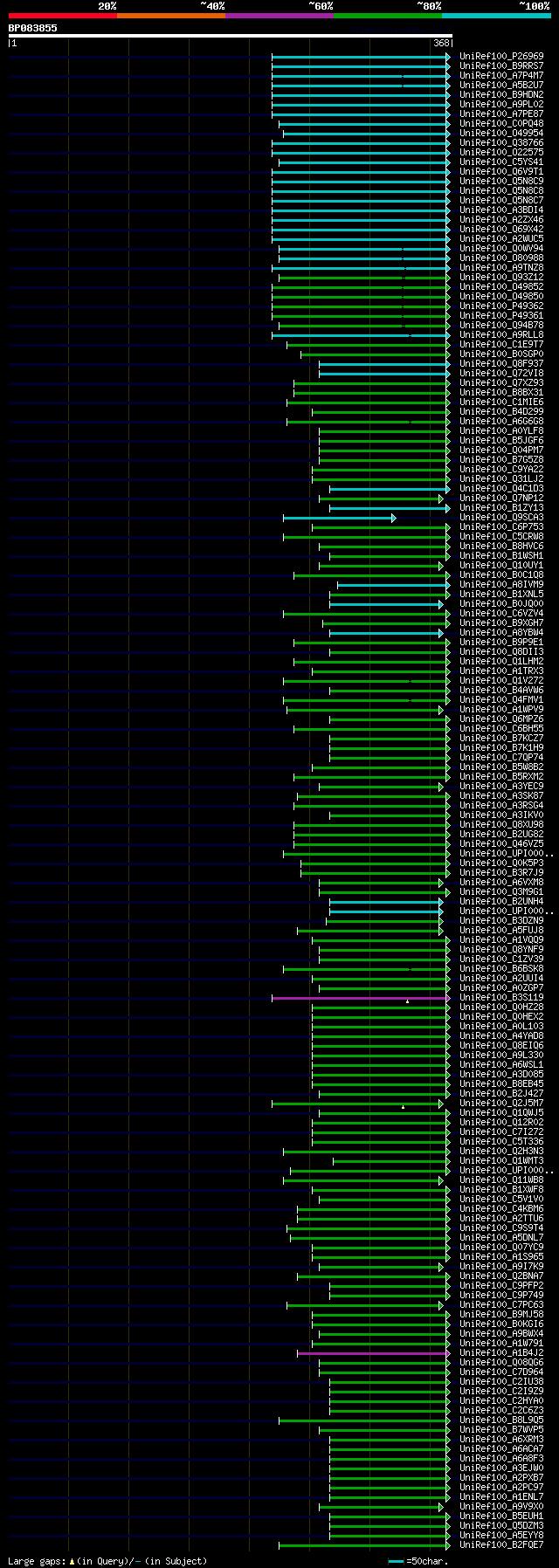Click the UniRef100_Q38766 label
Viewport: 559px width, 1568px height.
[501, 143]
